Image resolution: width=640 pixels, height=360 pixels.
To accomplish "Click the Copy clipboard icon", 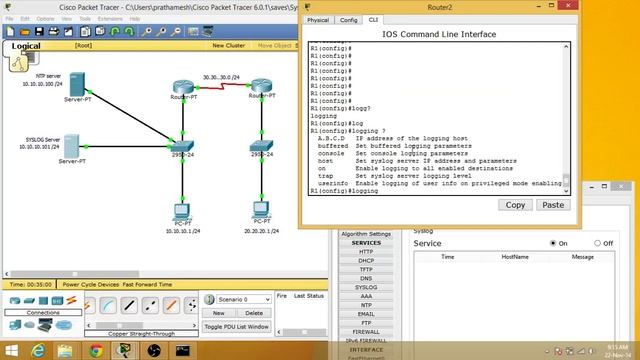I will point(85,31).
